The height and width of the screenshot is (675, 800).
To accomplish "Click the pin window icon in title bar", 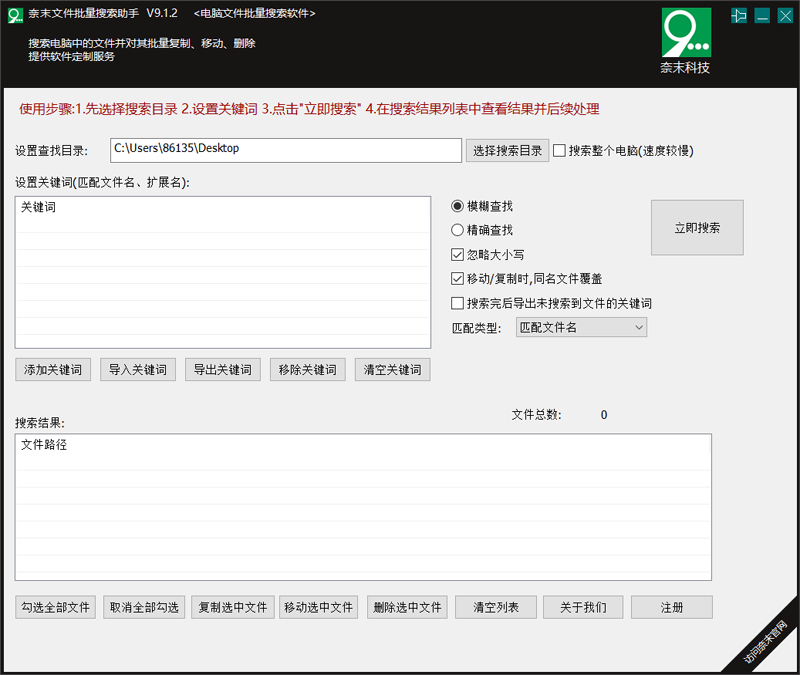I will [x=739, y=15].
